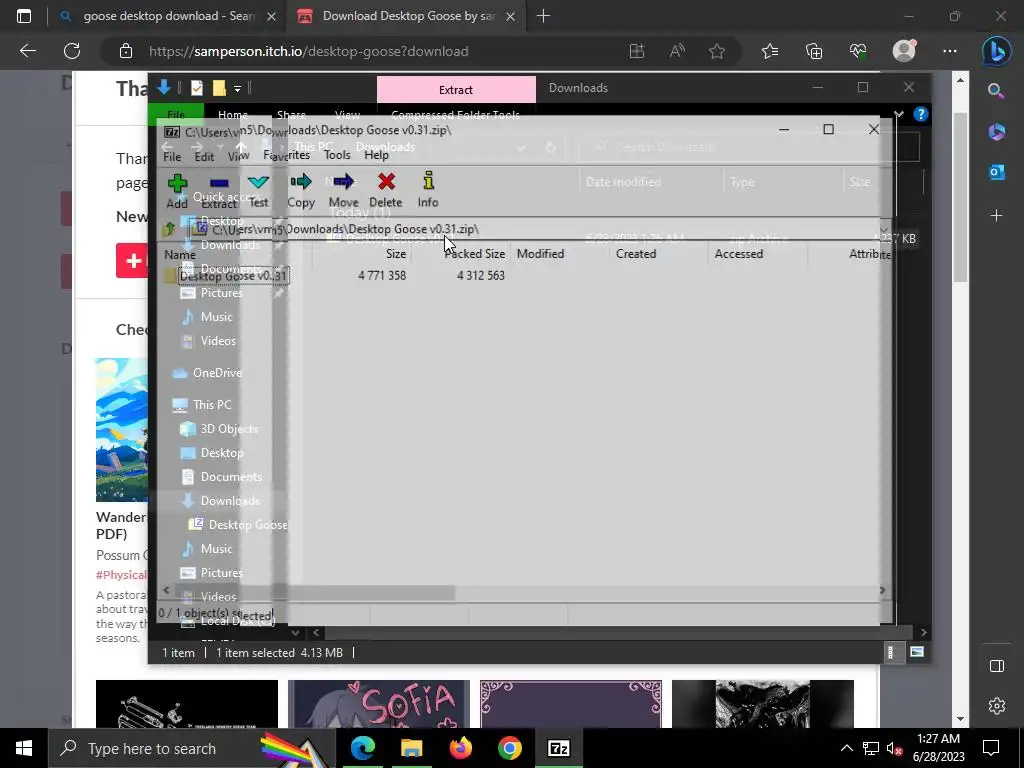Switch Explorer to details view icon

[x=891, y=652]
